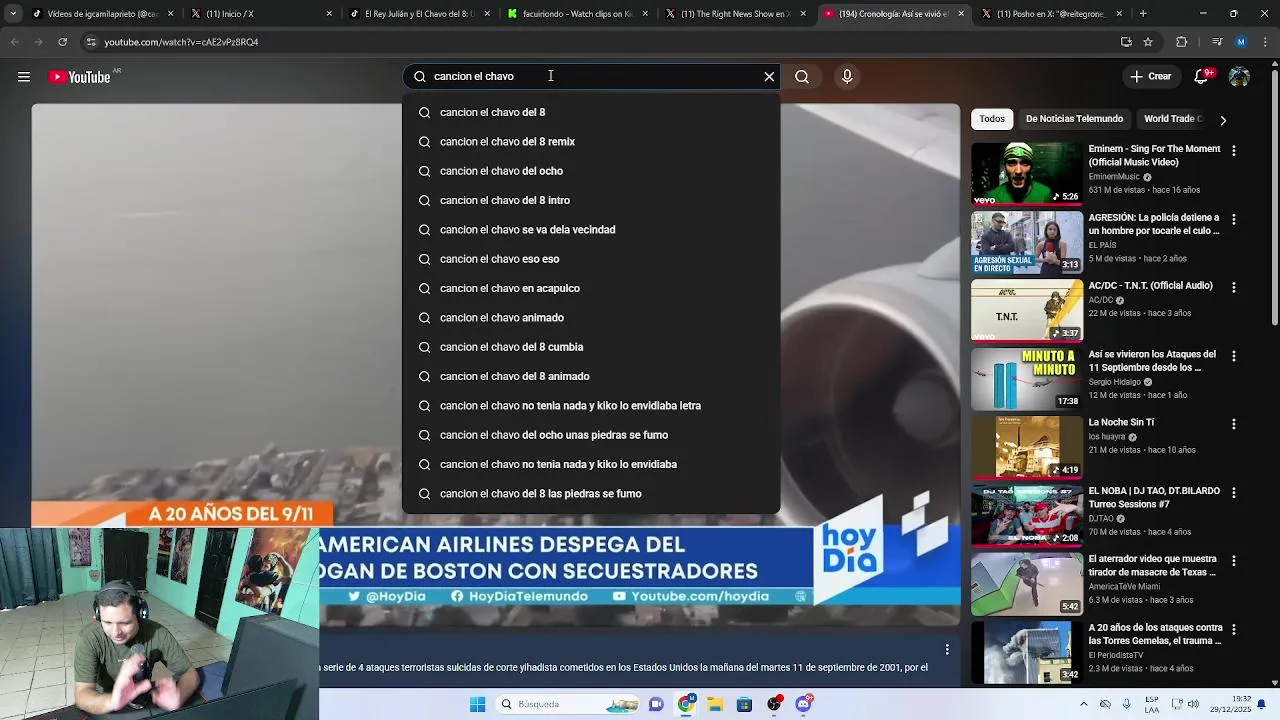This screenshot has width=1280, height=720.
Task: Open options for 'Así se vivieron los Ataques'
Action: (x=1233, y=356)
